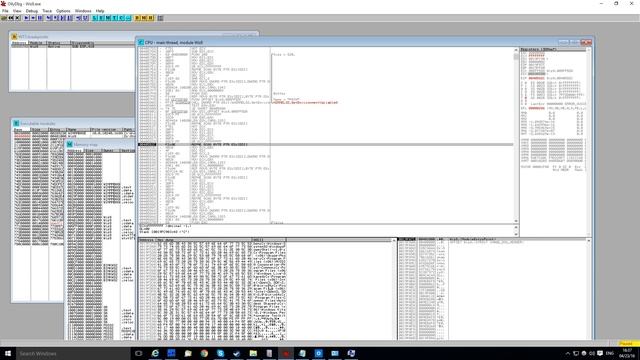Click the Trace over toolbar icon

(69, 18)
